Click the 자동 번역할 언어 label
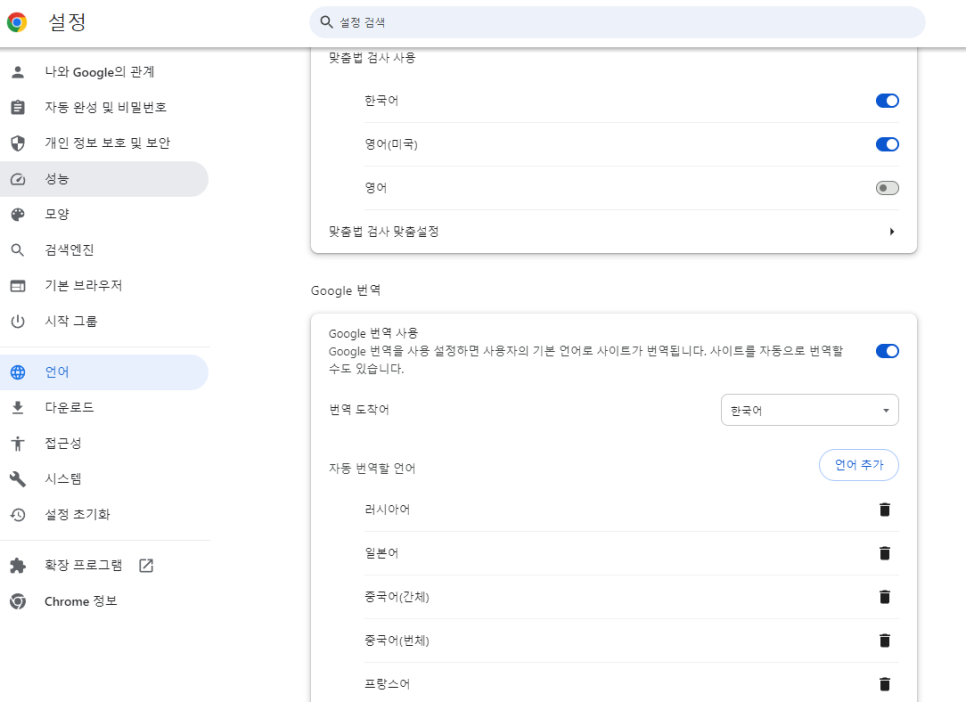Image resolution: width=966 pixels, height=702 pixels. (372, 468)
